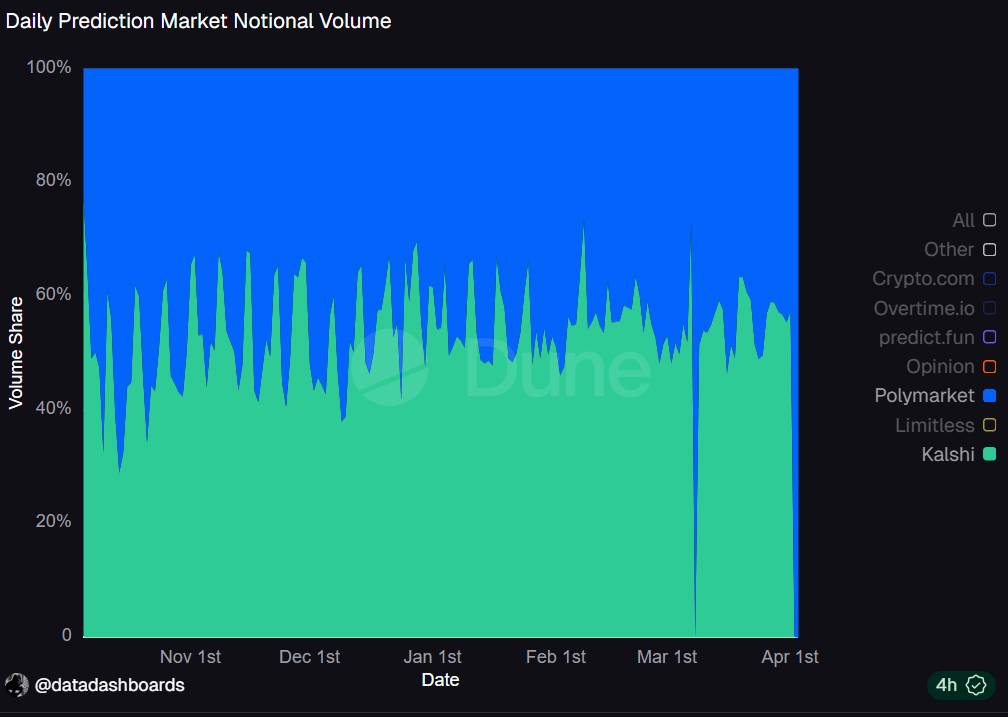Click the 'All' legend label
Screen dimensions: 1008x717
coord(963,220)
